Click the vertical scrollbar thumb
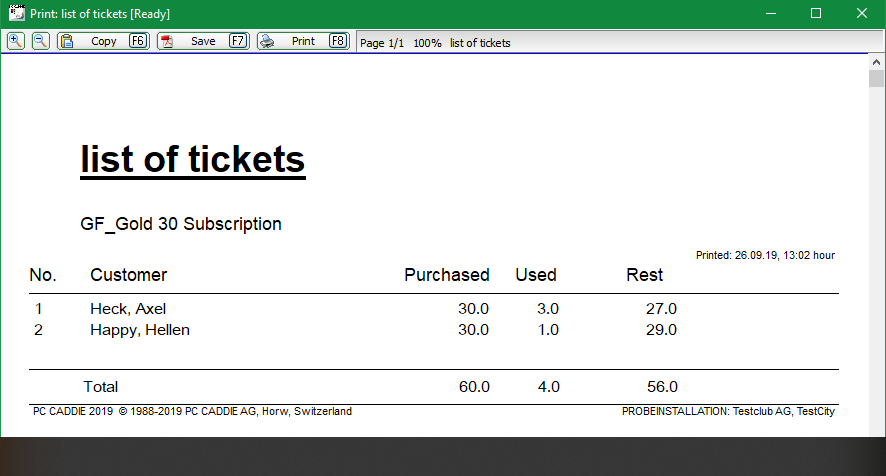The image size is (886, 476). click(876, 78)
